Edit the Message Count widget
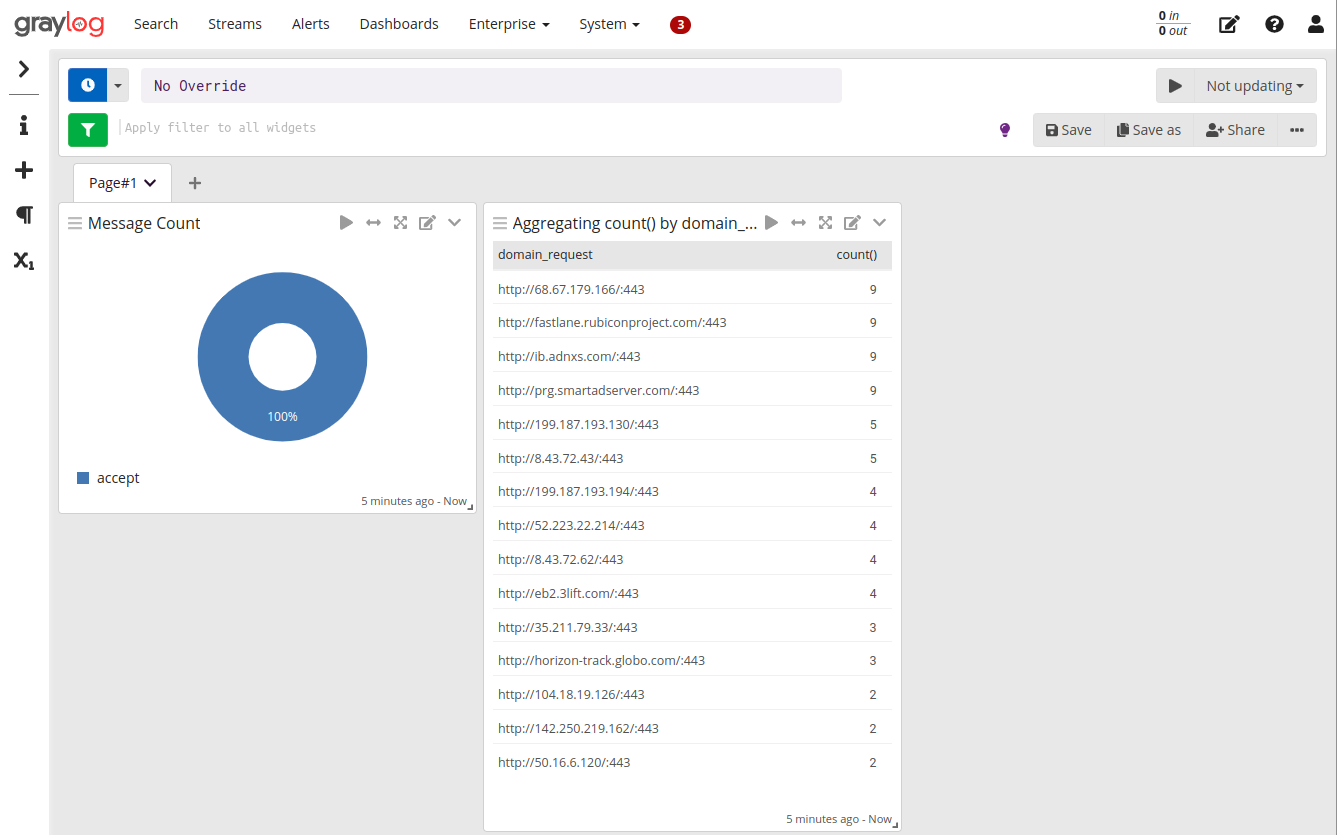1337x835 pixels. (x=427, y=223)
